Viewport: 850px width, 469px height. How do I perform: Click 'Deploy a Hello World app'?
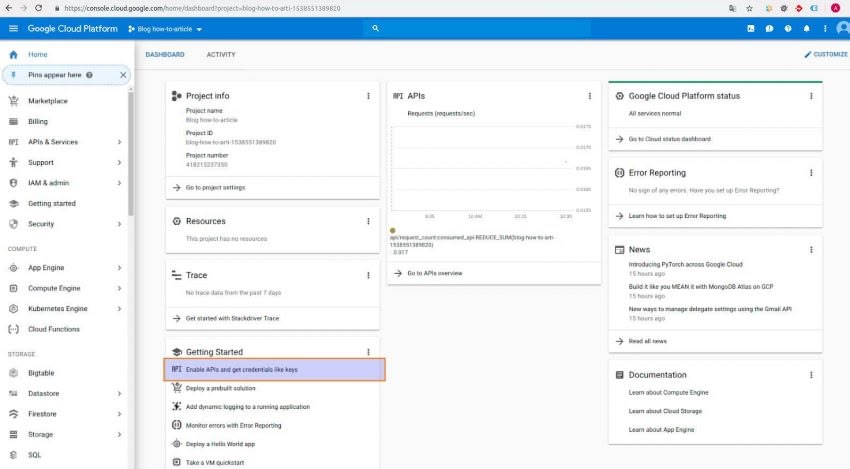[x=220, y=444]
